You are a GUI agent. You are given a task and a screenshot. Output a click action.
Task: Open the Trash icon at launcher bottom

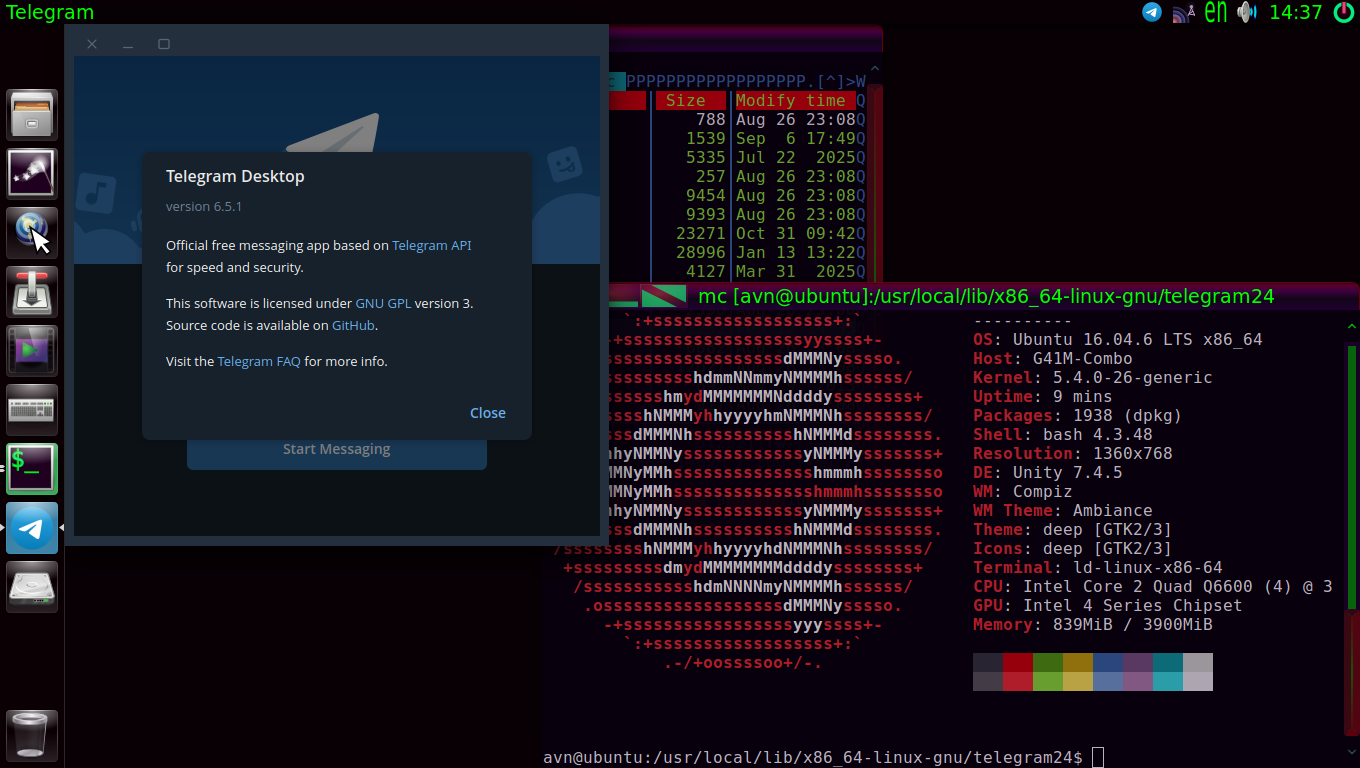point(33,736)
